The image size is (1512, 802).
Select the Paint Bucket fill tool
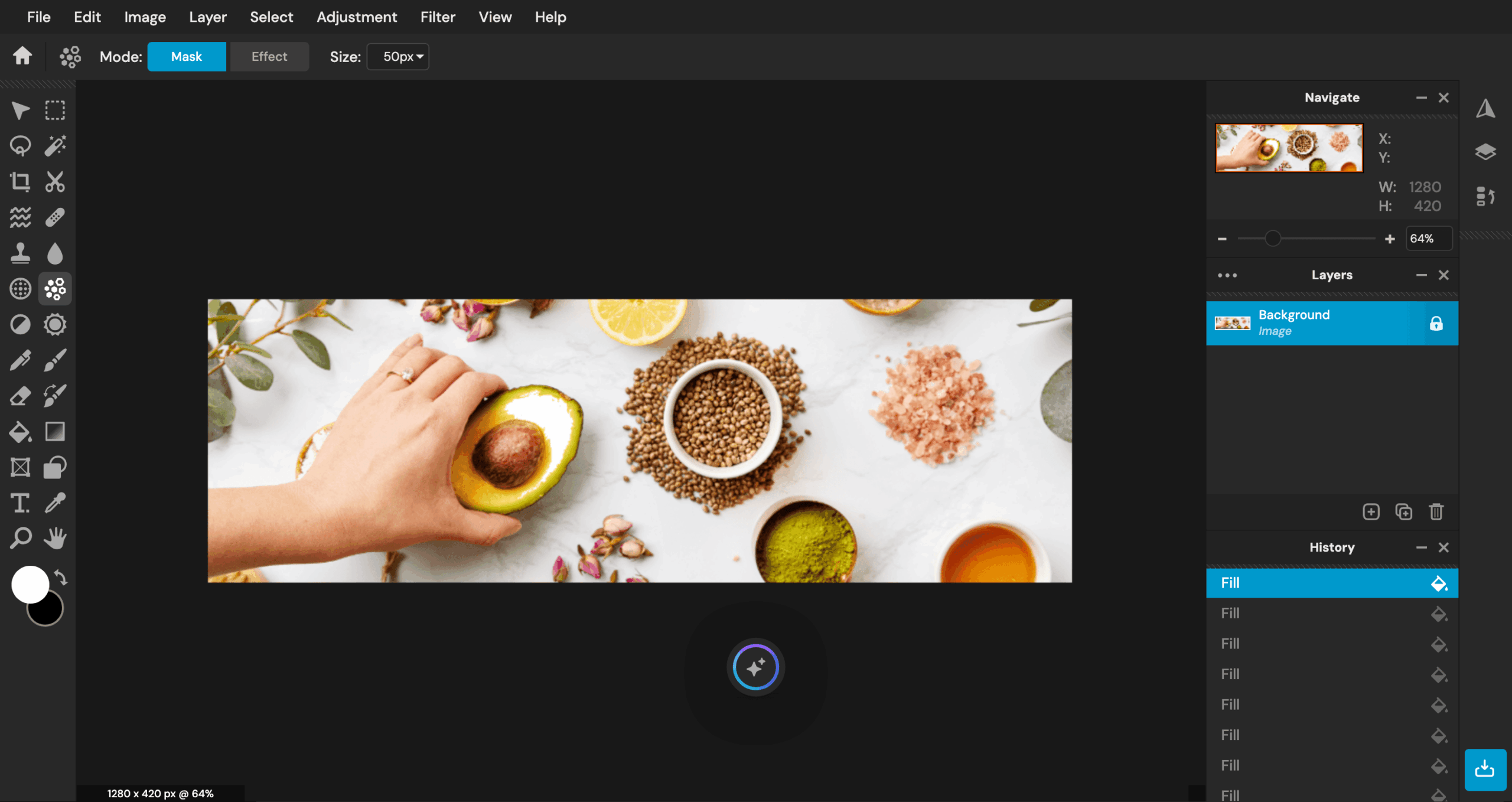pyautogui.click(x=21, y=432)
